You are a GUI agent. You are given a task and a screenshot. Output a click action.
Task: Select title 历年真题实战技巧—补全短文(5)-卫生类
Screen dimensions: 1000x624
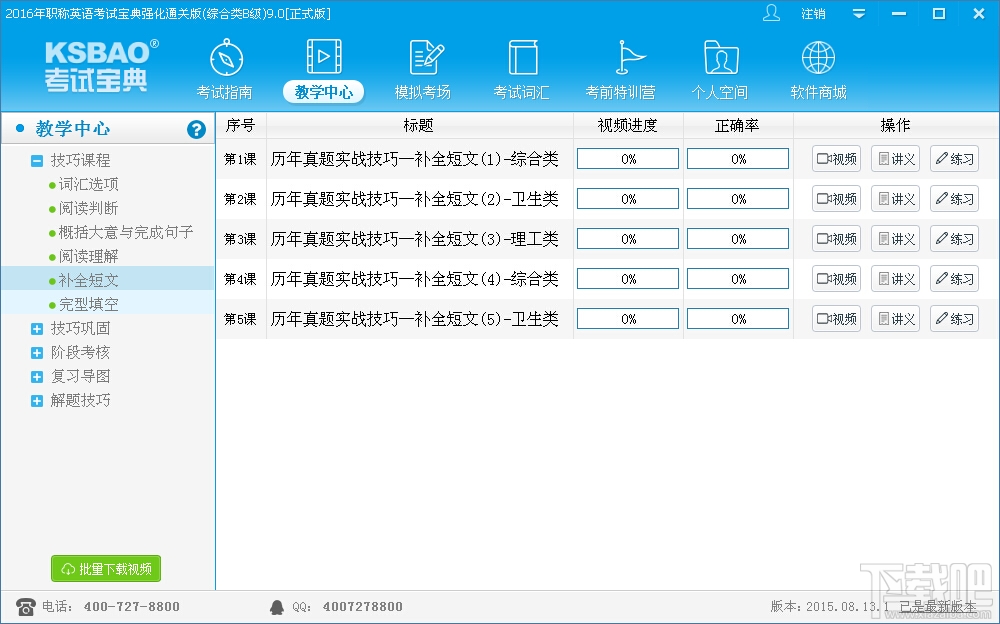(415, 318)
